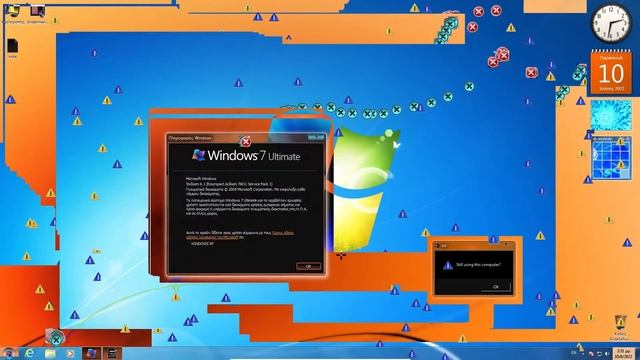Open Windows Explorer folder icon on taskbar
Viewport: 640px width, 360px height.
[50, 353]
